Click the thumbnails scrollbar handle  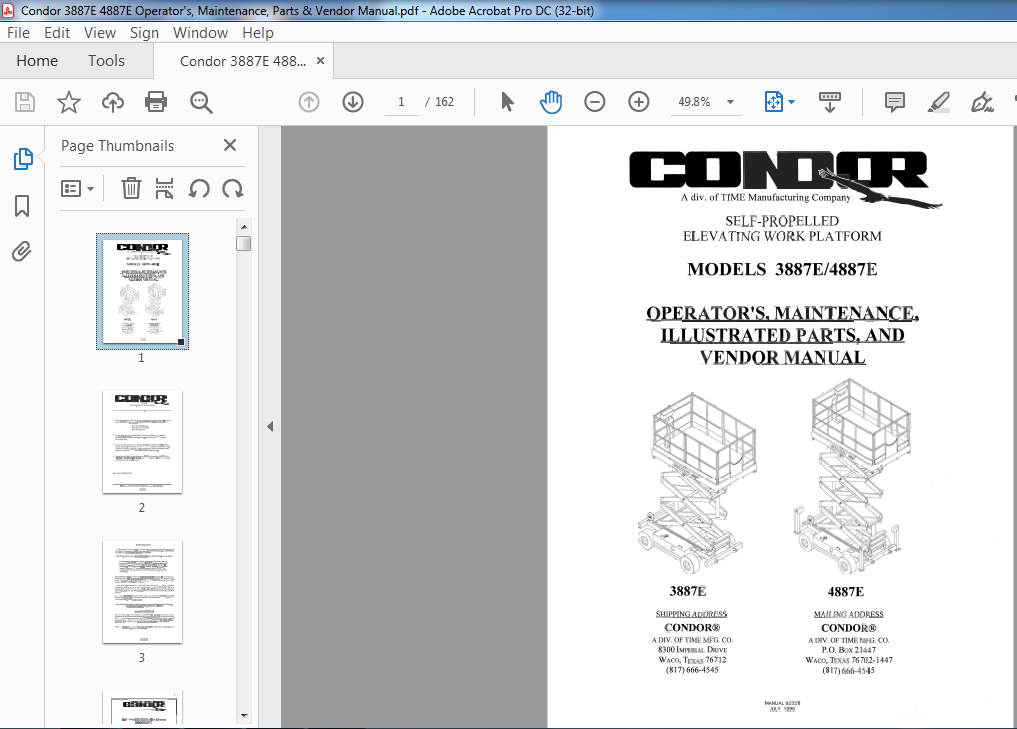244,243
